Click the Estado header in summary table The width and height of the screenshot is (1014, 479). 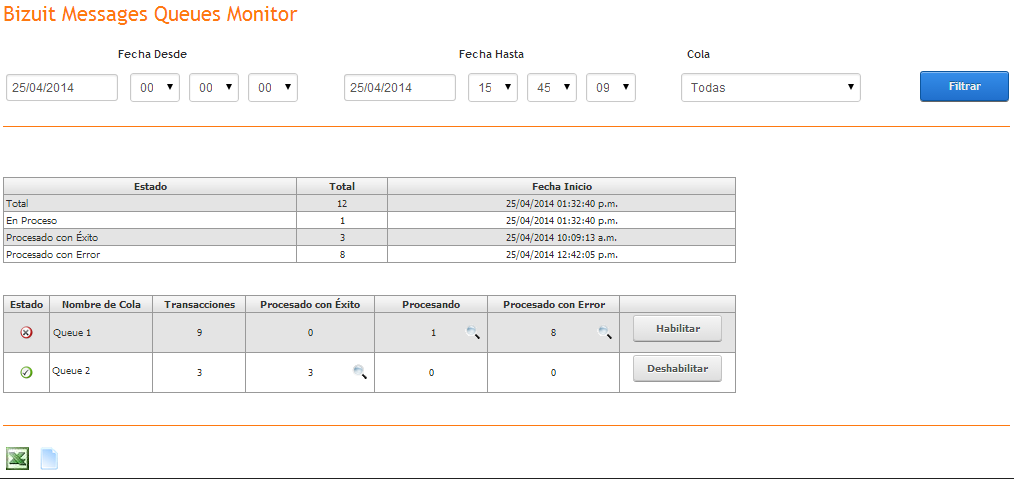click(150, 186)
